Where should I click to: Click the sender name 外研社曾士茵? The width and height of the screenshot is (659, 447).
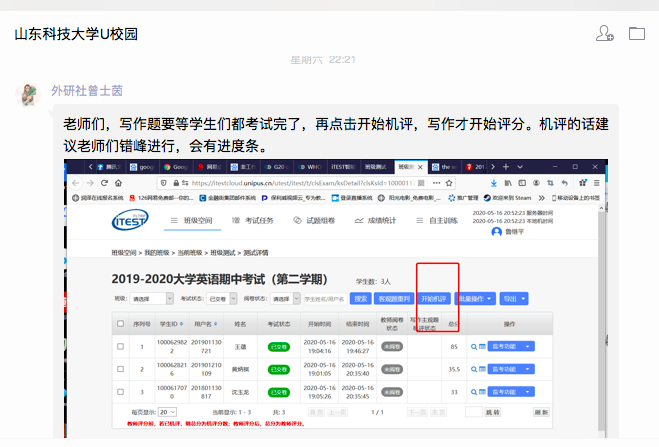87,90
